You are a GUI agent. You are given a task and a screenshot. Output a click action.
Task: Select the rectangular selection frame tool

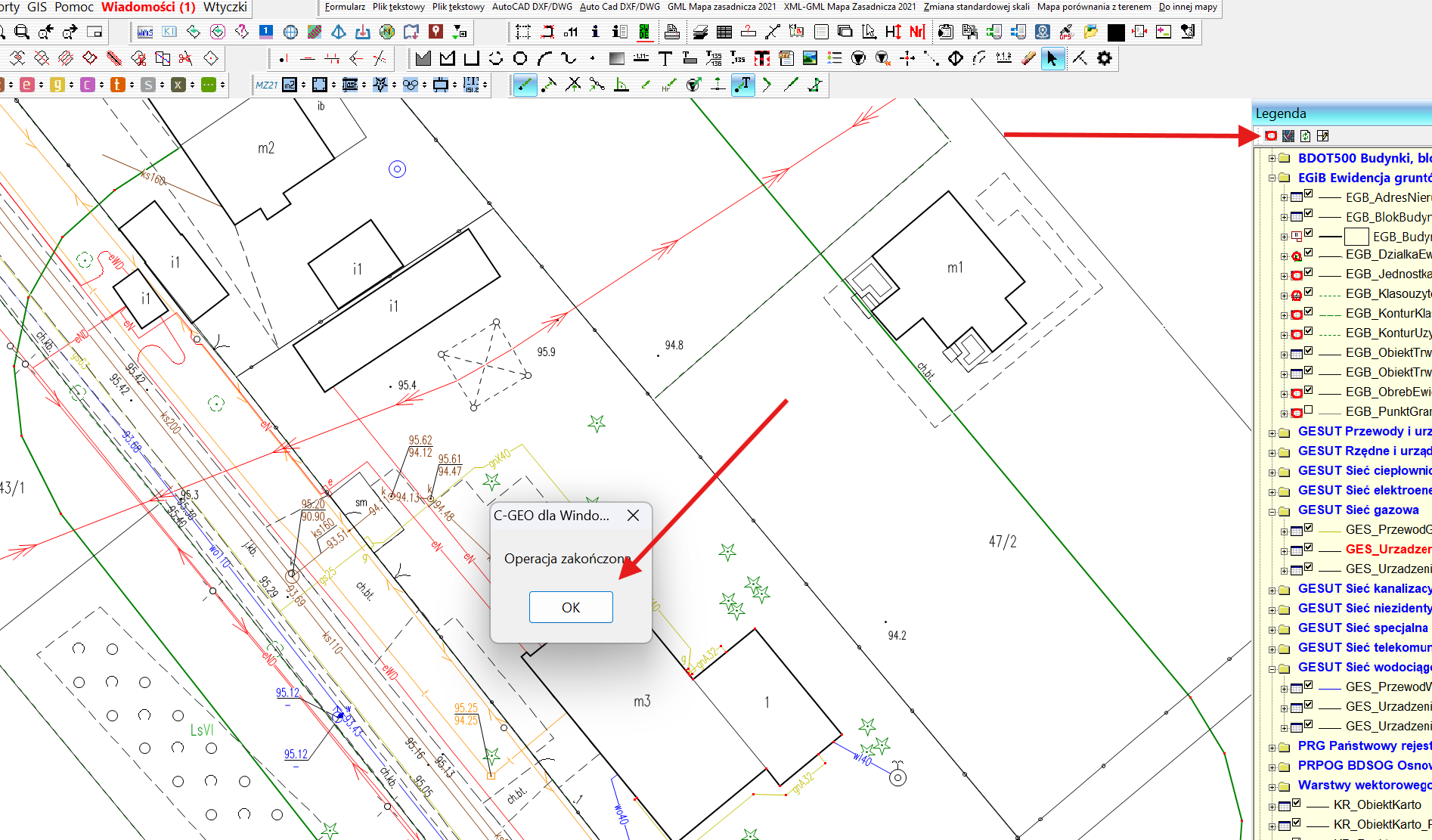pyautogui.click(x=523, y=32)
